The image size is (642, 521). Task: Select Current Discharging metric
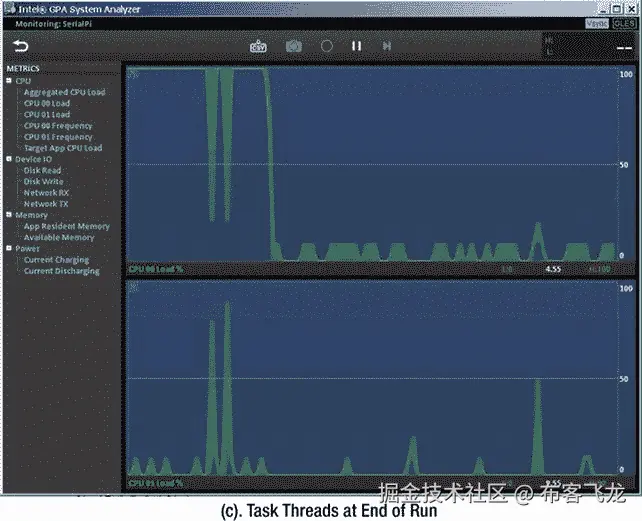(x=61, y=271)
